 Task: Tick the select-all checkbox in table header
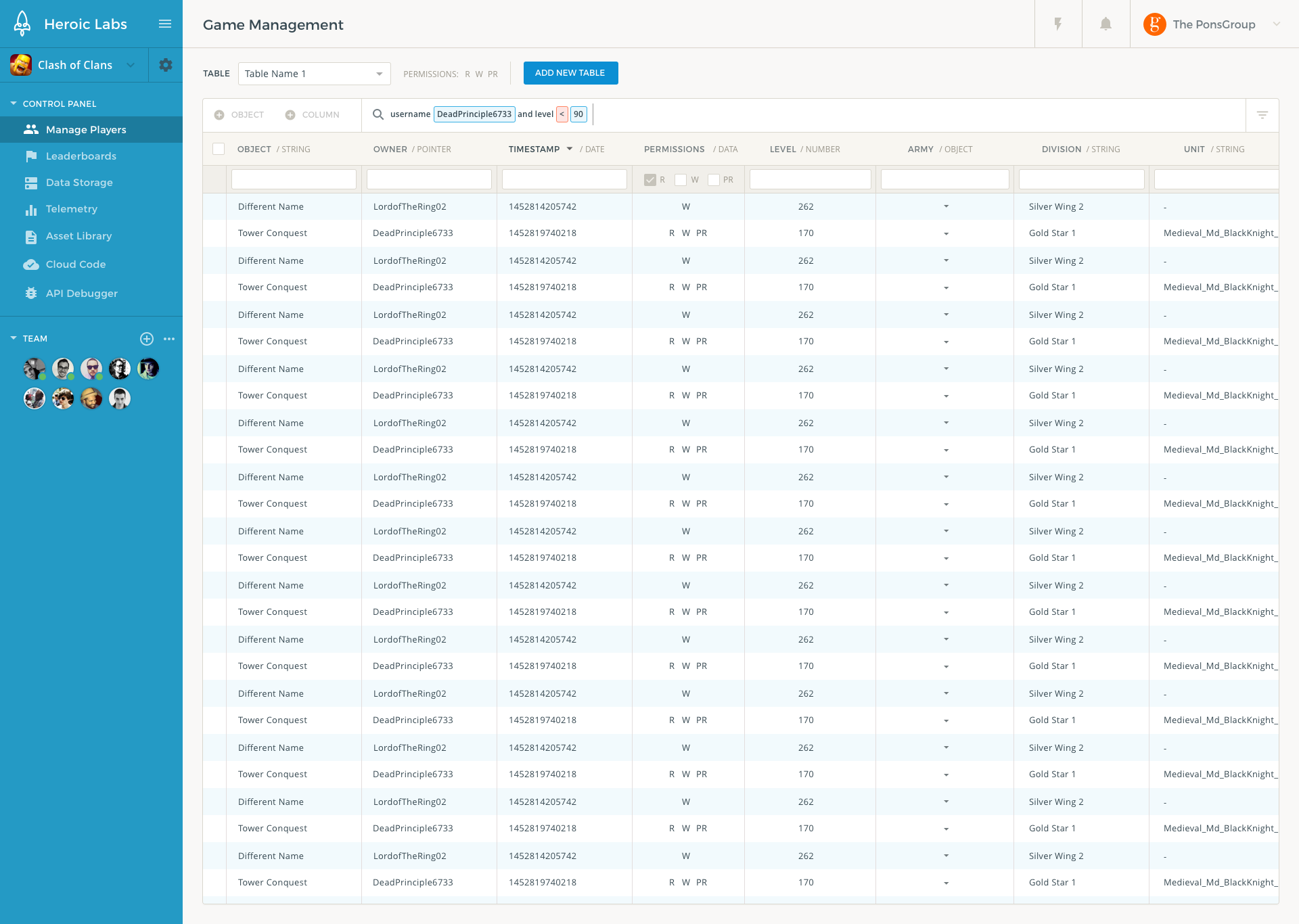[x=219, y=149]
